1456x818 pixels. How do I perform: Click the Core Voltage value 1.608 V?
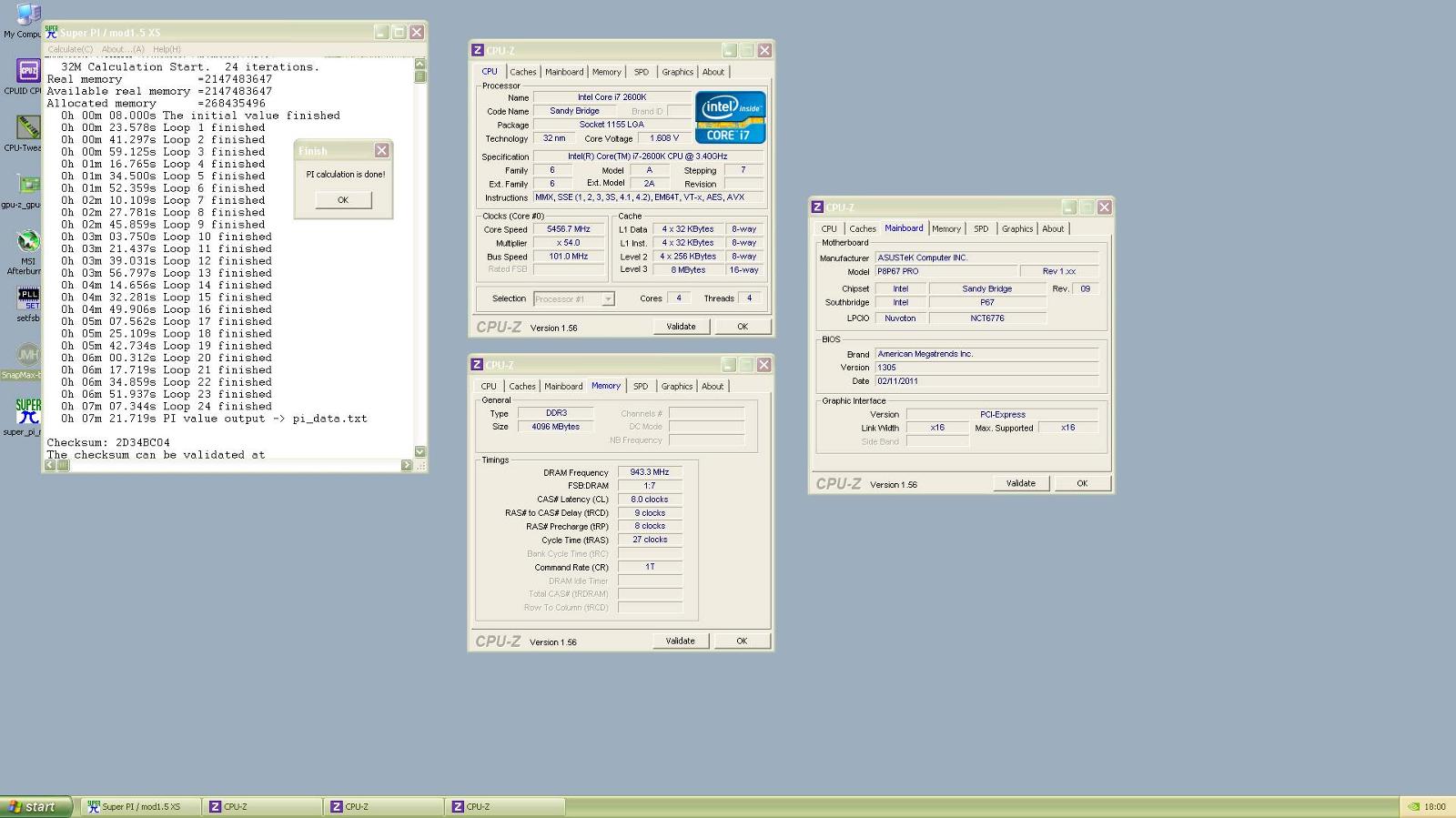(664, 138)
